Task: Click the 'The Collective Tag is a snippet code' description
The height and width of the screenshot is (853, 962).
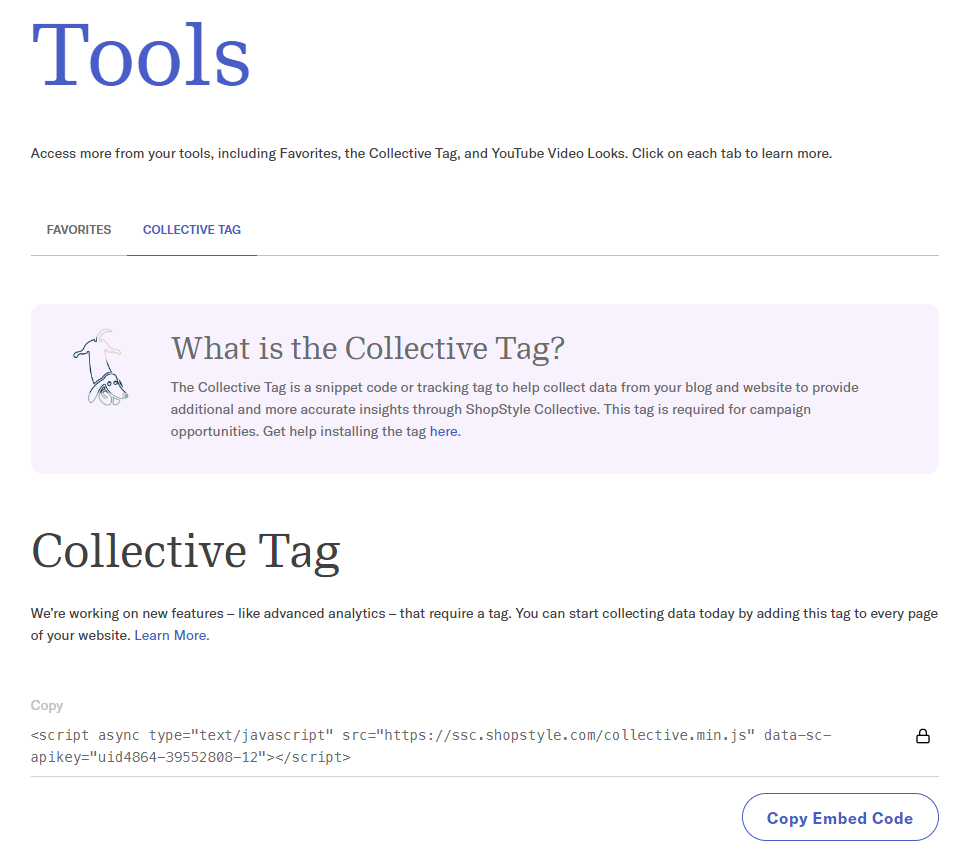Action: (x=514, y=409)
